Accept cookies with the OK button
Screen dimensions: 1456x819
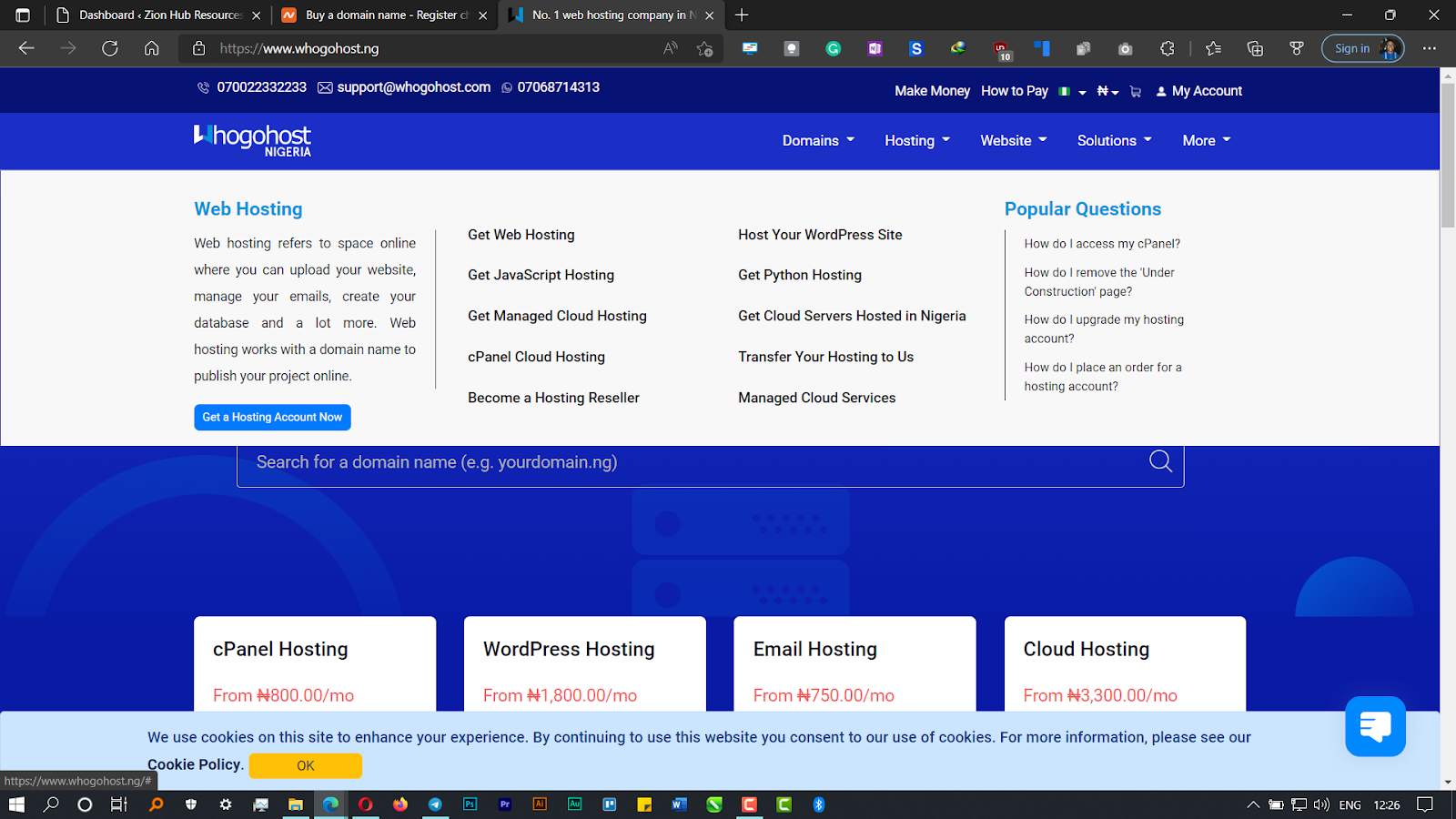click(306, 765)
